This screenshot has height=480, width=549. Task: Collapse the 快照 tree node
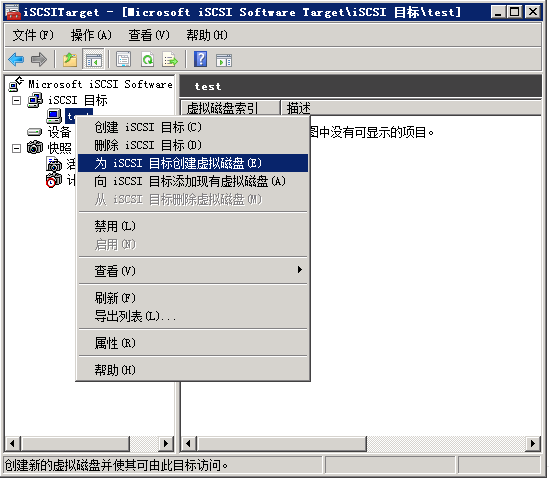coord(16,148)
